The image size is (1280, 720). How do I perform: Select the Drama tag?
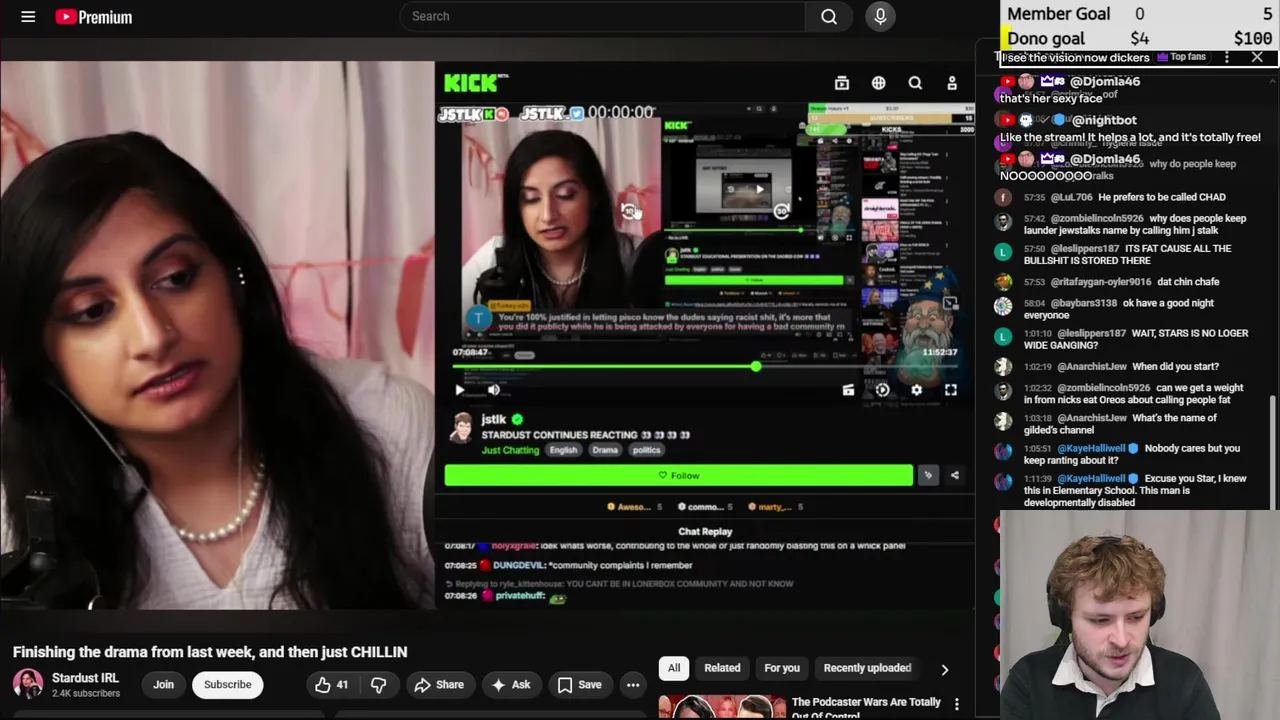click(x=605, y=450)
